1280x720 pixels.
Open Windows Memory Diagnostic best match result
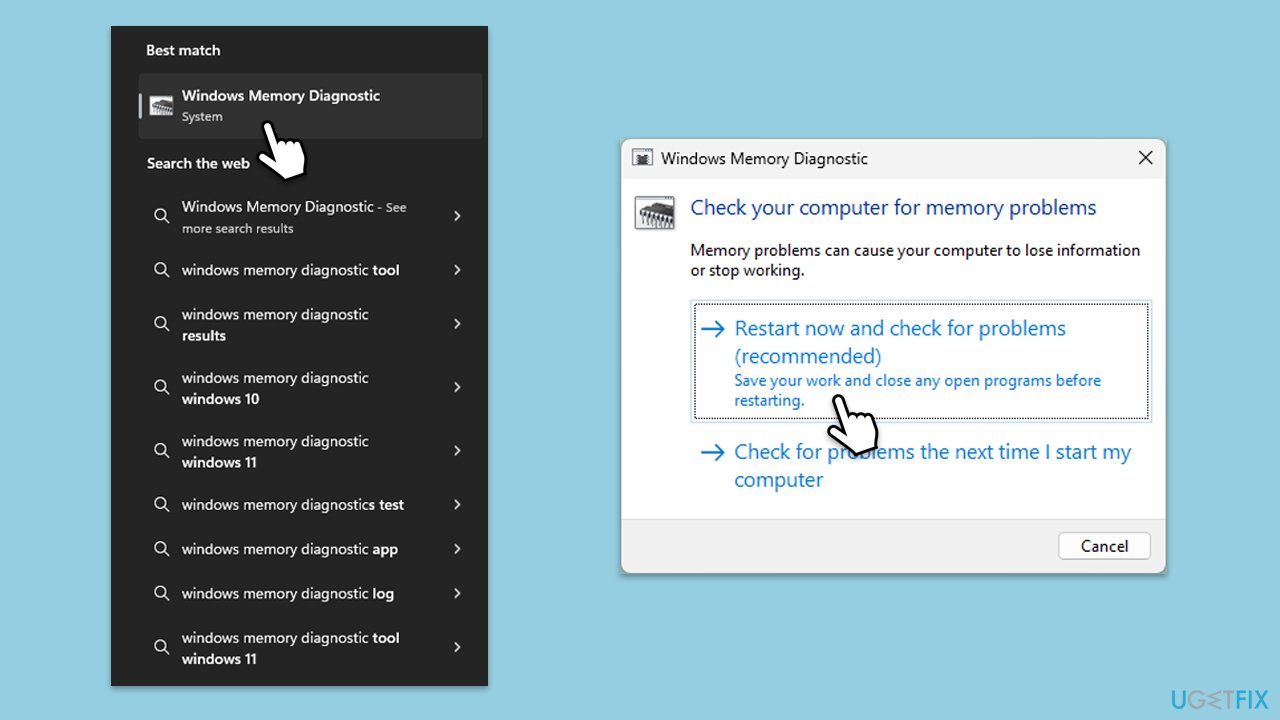click(x=310, y=105)
